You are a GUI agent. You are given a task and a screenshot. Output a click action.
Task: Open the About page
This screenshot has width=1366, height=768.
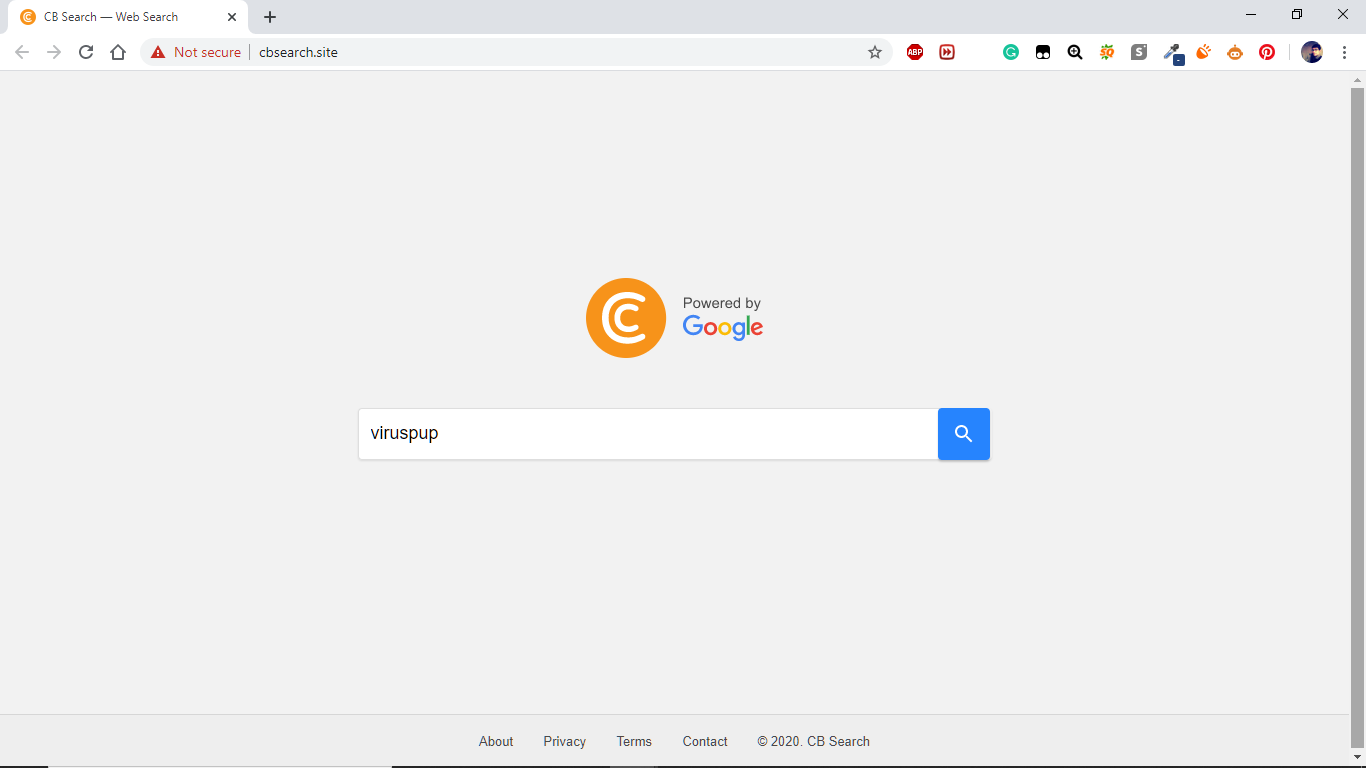(496, 741)
